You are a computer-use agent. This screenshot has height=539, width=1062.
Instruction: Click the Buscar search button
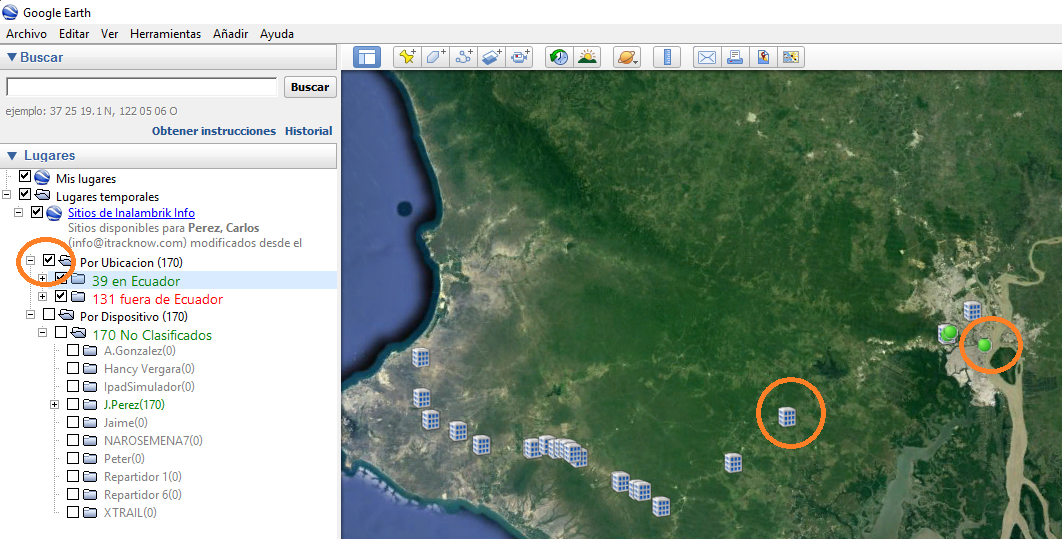point(310,87)
